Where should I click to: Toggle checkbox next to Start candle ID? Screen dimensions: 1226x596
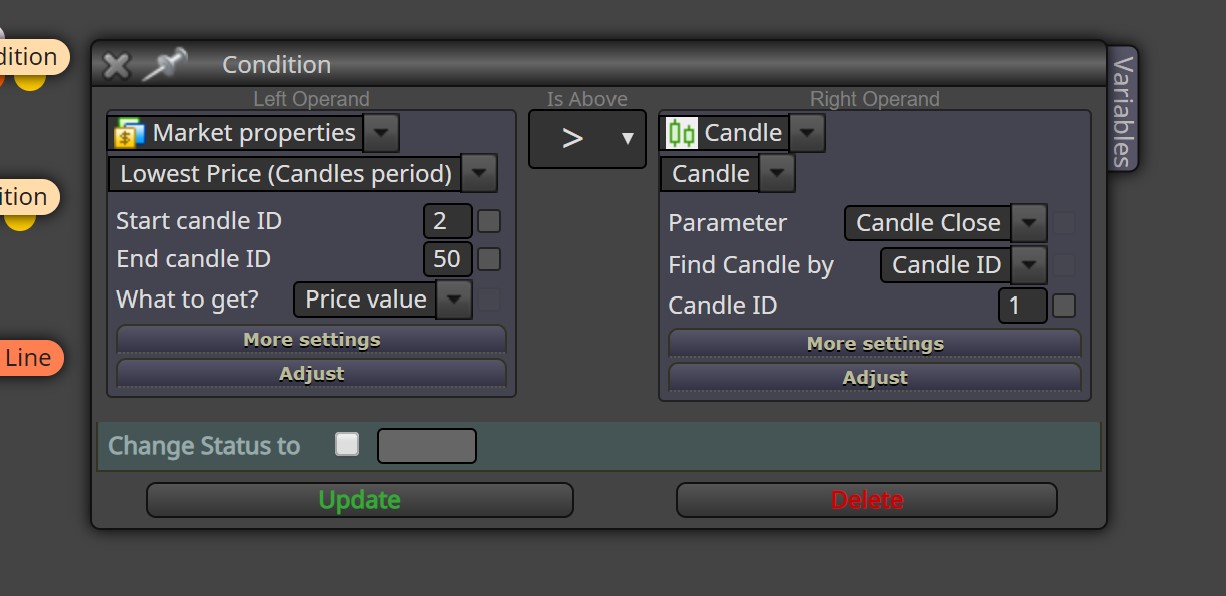(x=489, y=220)
